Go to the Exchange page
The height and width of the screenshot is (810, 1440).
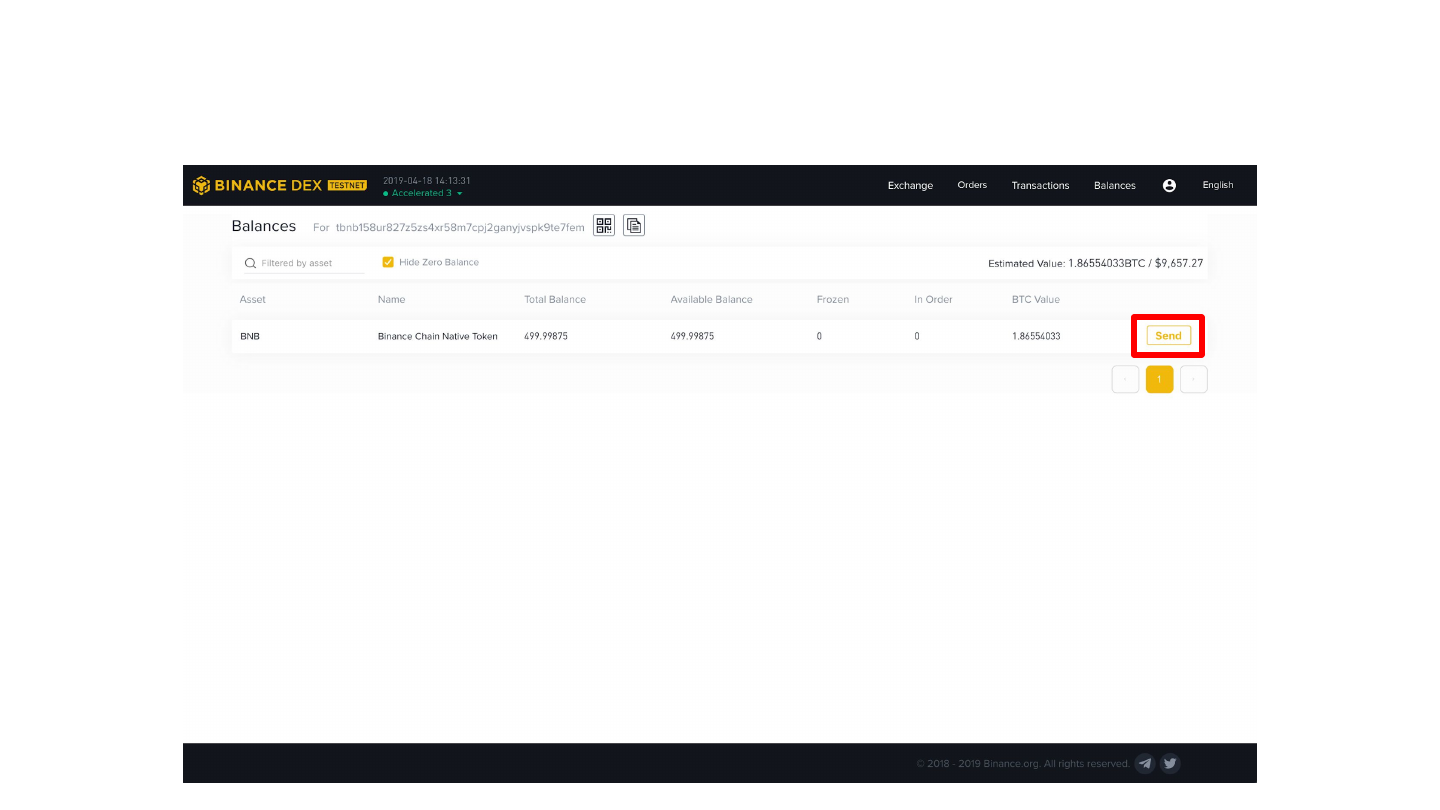(x=910, y=185)
